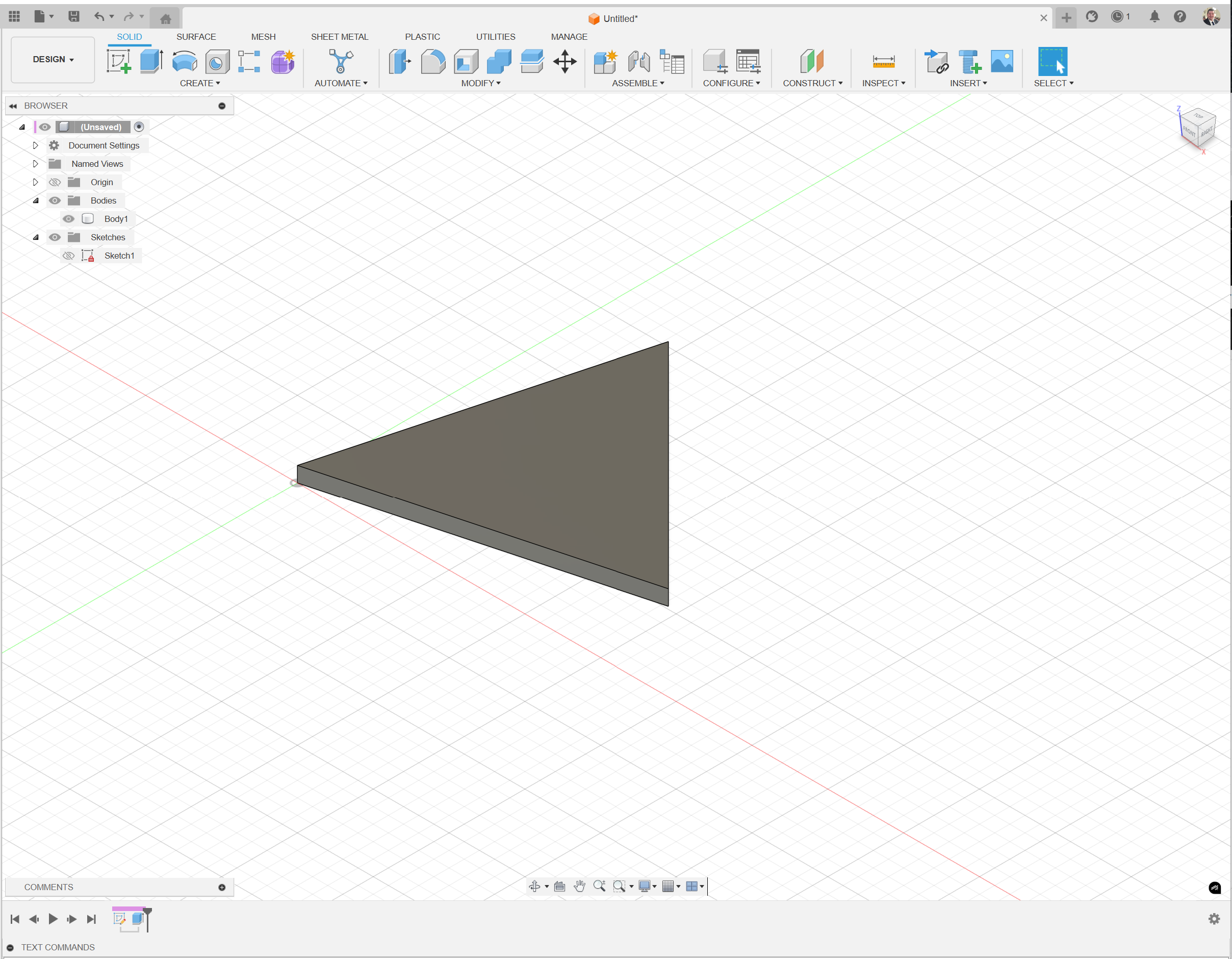Switch to the SHEET METAL tab

coord(340,37)
